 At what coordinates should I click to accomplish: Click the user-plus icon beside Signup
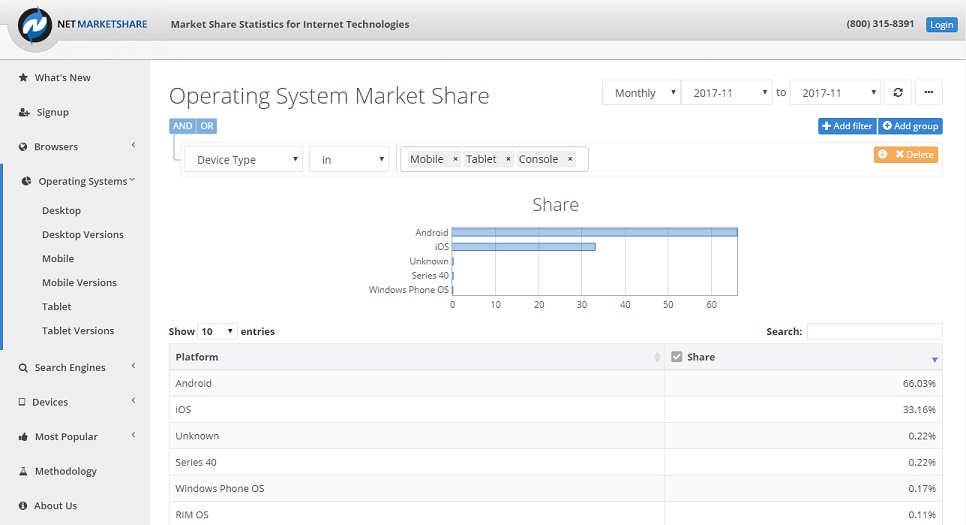coord(24,112)
